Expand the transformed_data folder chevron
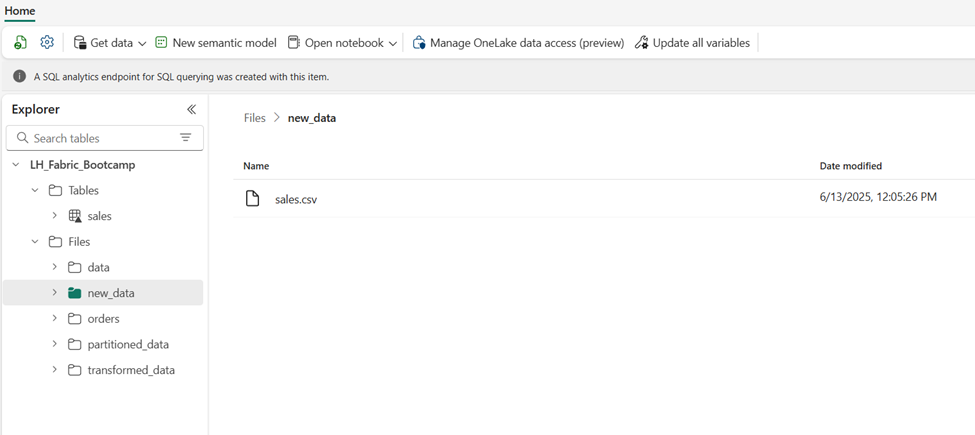975x435 pixels. click(x=55, y=370)
